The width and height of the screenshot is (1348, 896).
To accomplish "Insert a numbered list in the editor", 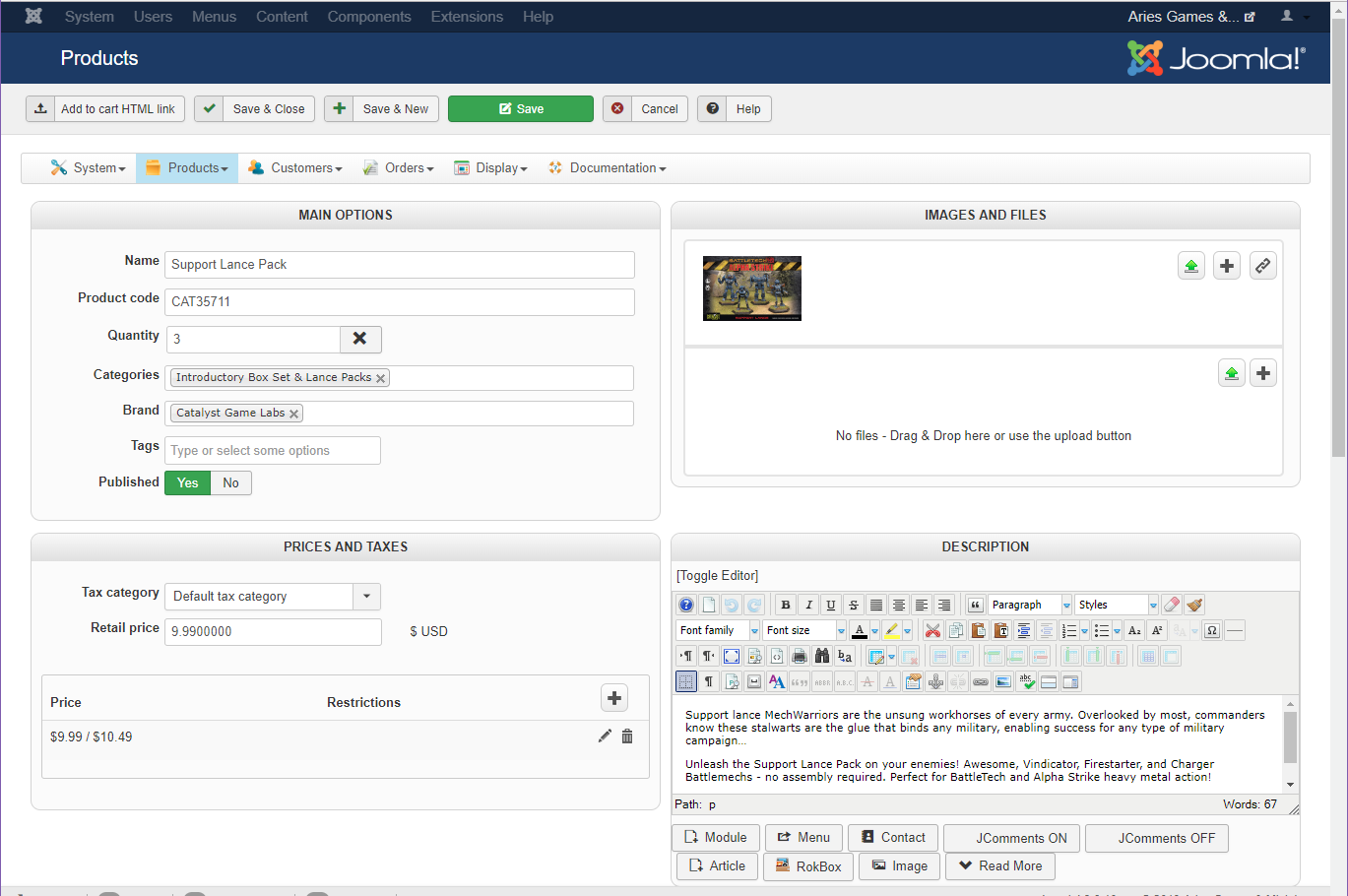I will [x=1069, y=630].
